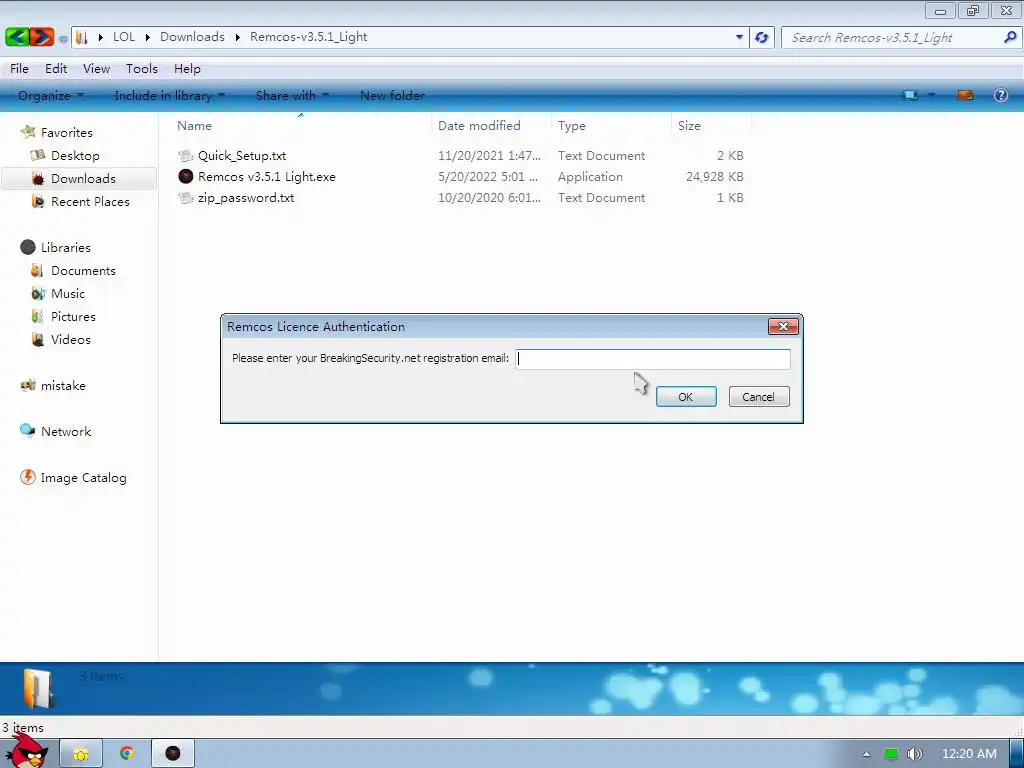Image resolution: width=1024 pixels, height=768 pixels.
Task: Click the LOL breadcrumb segment
Action: [x=124, y=37]
